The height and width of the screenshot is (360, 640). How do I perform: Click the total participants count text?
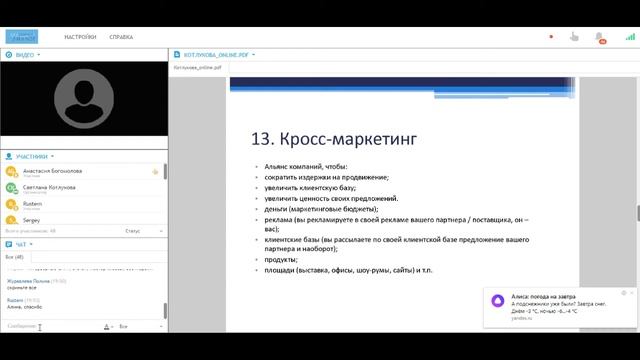point(30,231)
